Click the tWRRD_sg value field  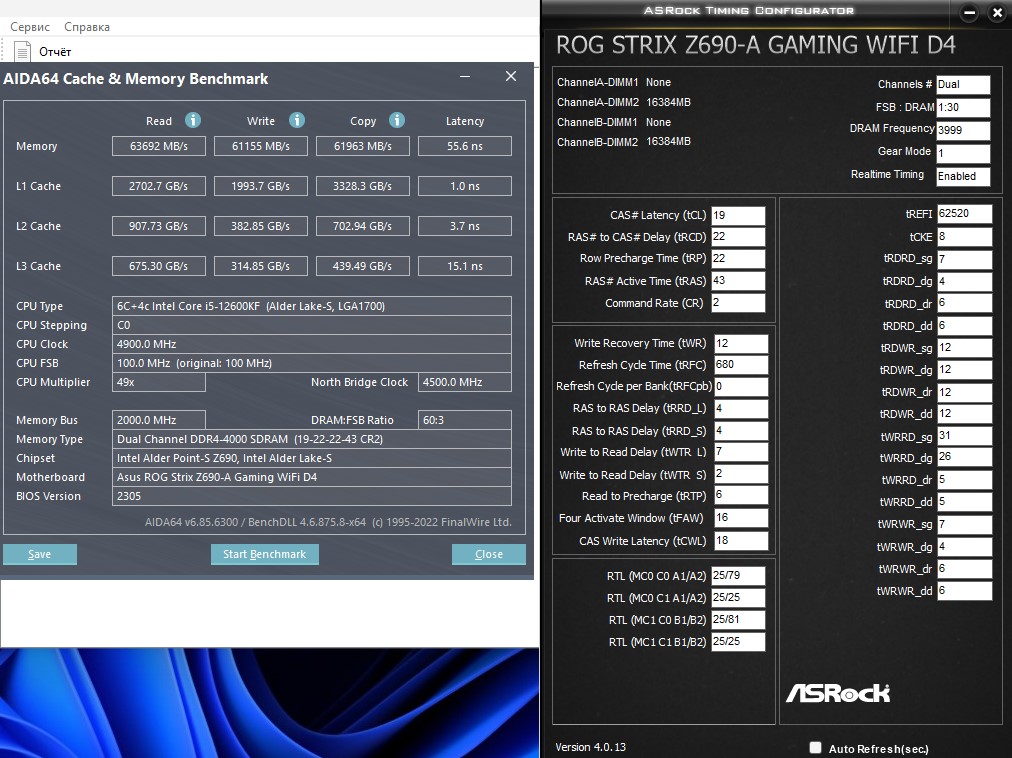[964, 436]
